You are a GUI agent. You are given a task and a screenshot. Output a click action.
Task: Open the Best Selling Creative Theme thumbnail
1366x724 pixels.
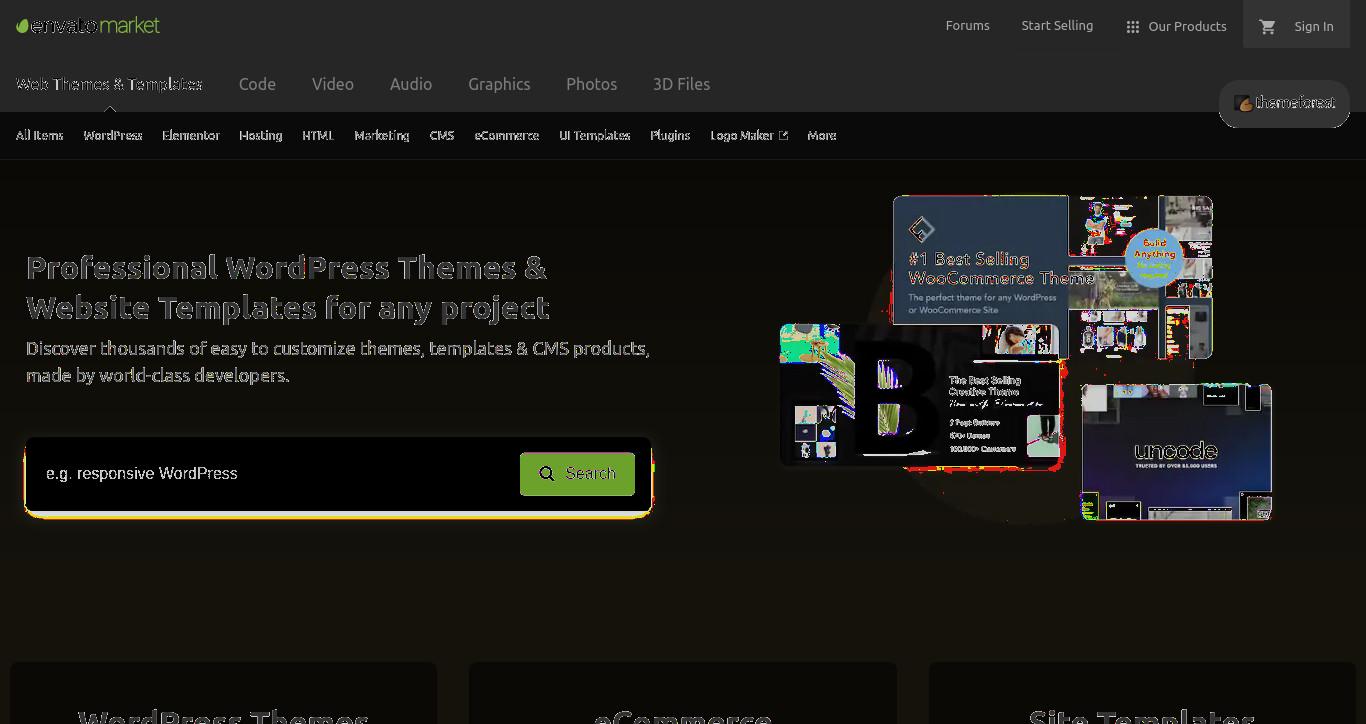[x=920, y=396]
